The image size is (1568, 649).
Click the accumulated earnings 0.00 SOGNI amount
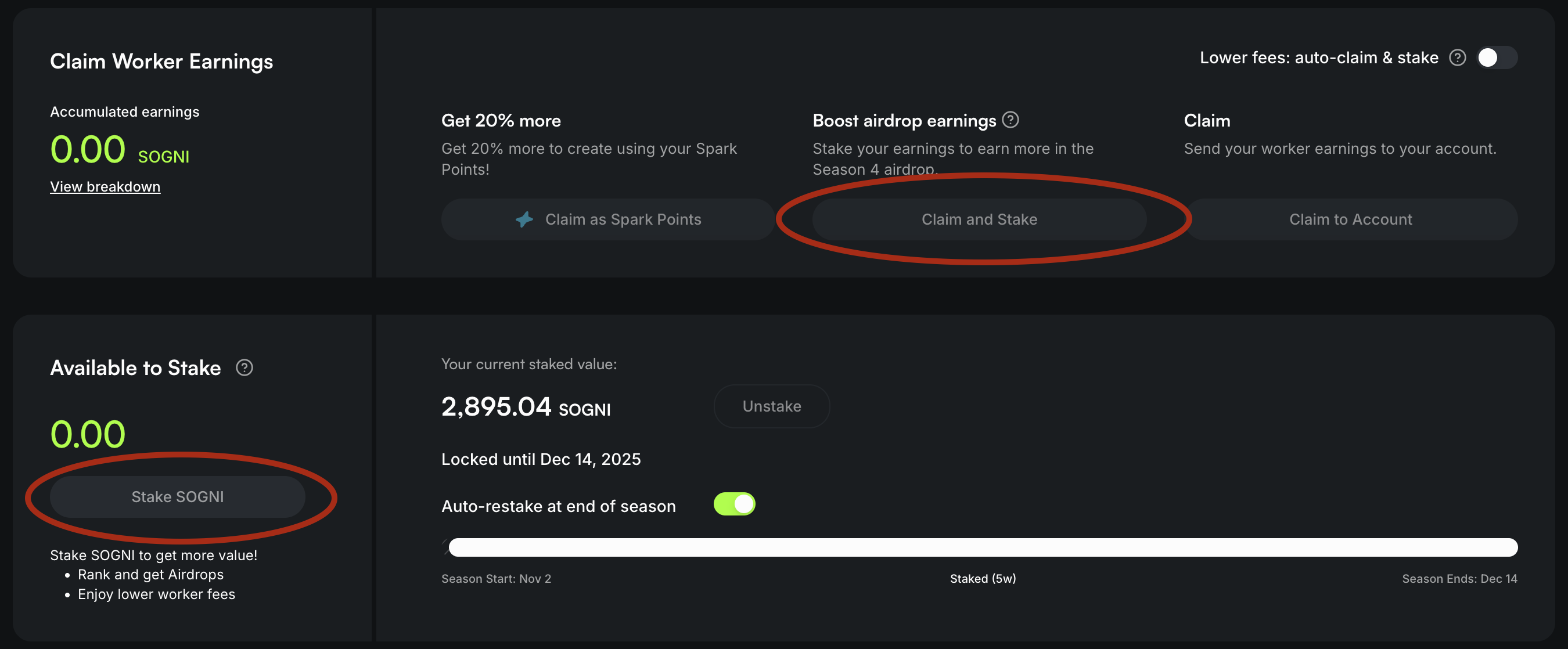click(119, 150)
